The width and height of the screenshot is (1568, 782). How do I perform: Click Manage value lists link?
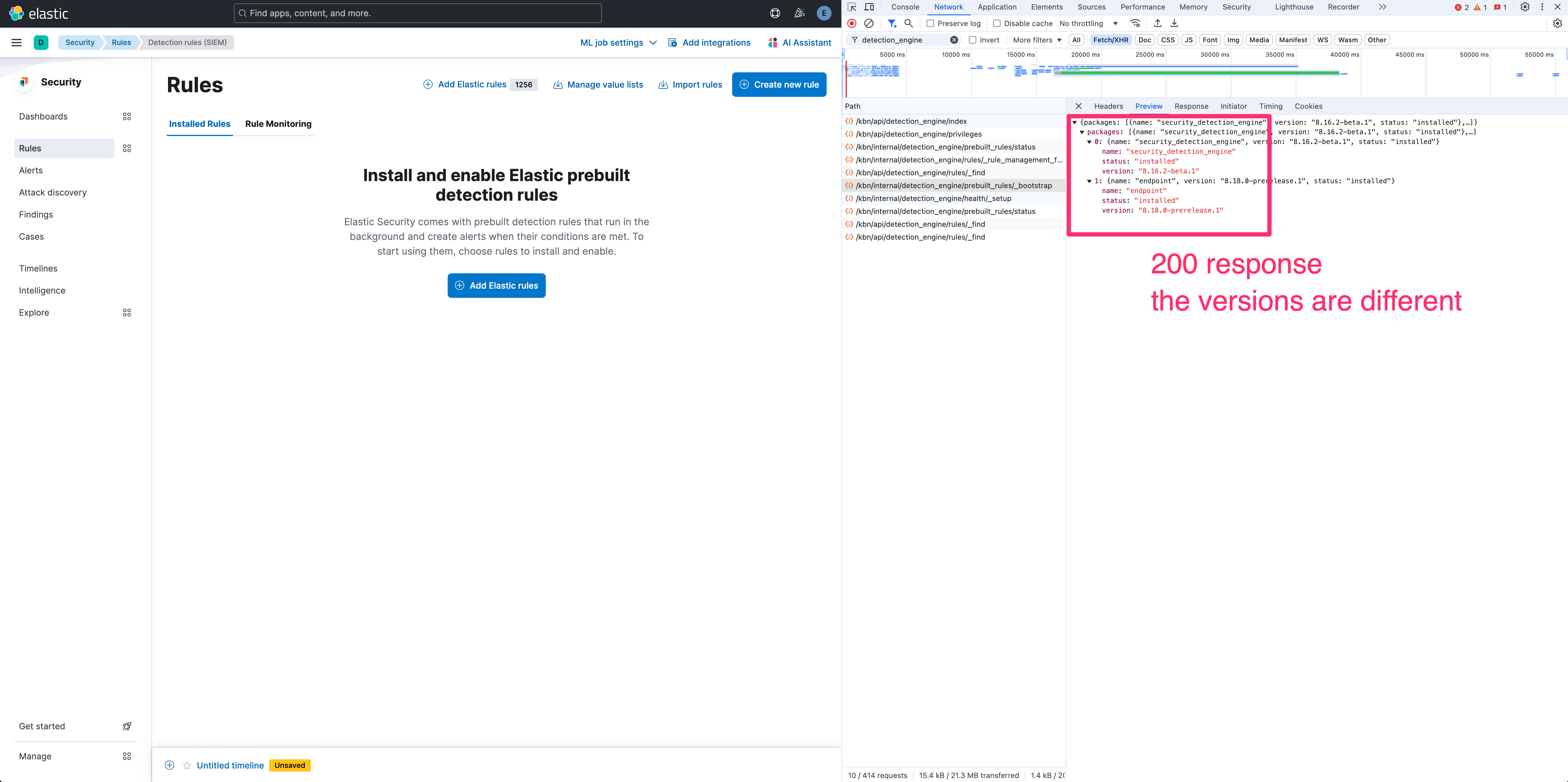point(598,85)
